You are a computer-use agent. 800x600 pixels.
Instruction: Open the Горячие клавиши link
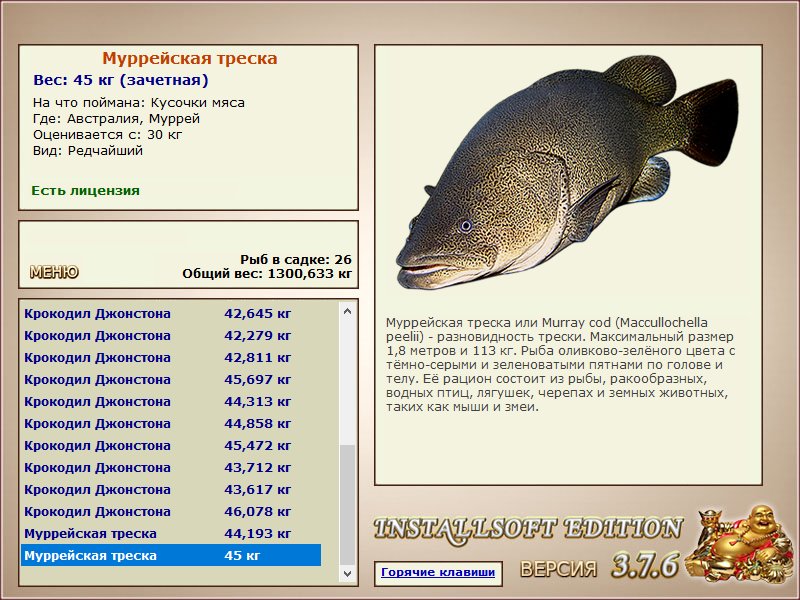[438, 572]
